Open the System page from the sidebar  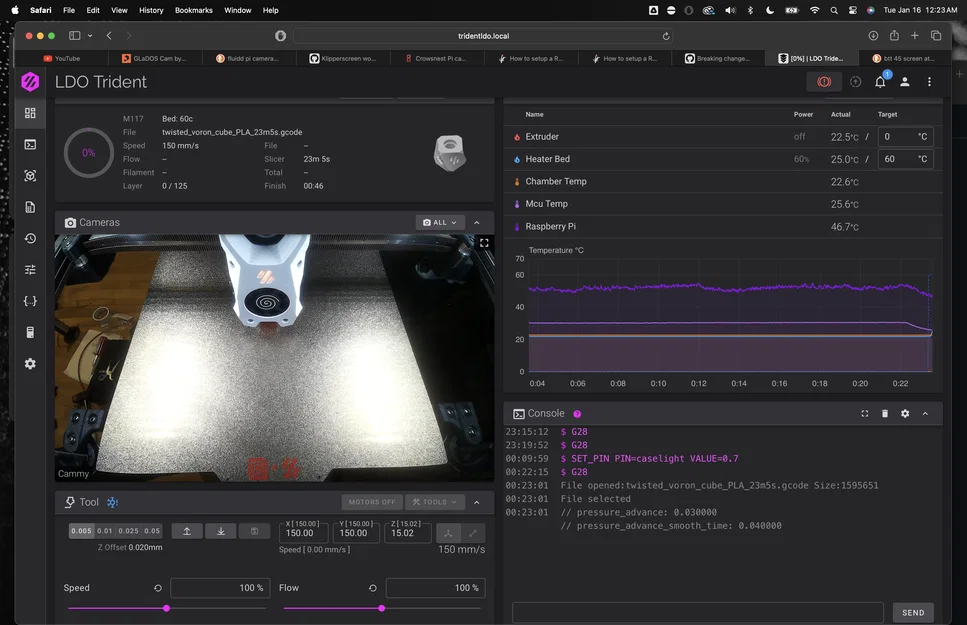click(x=30, y=333)
